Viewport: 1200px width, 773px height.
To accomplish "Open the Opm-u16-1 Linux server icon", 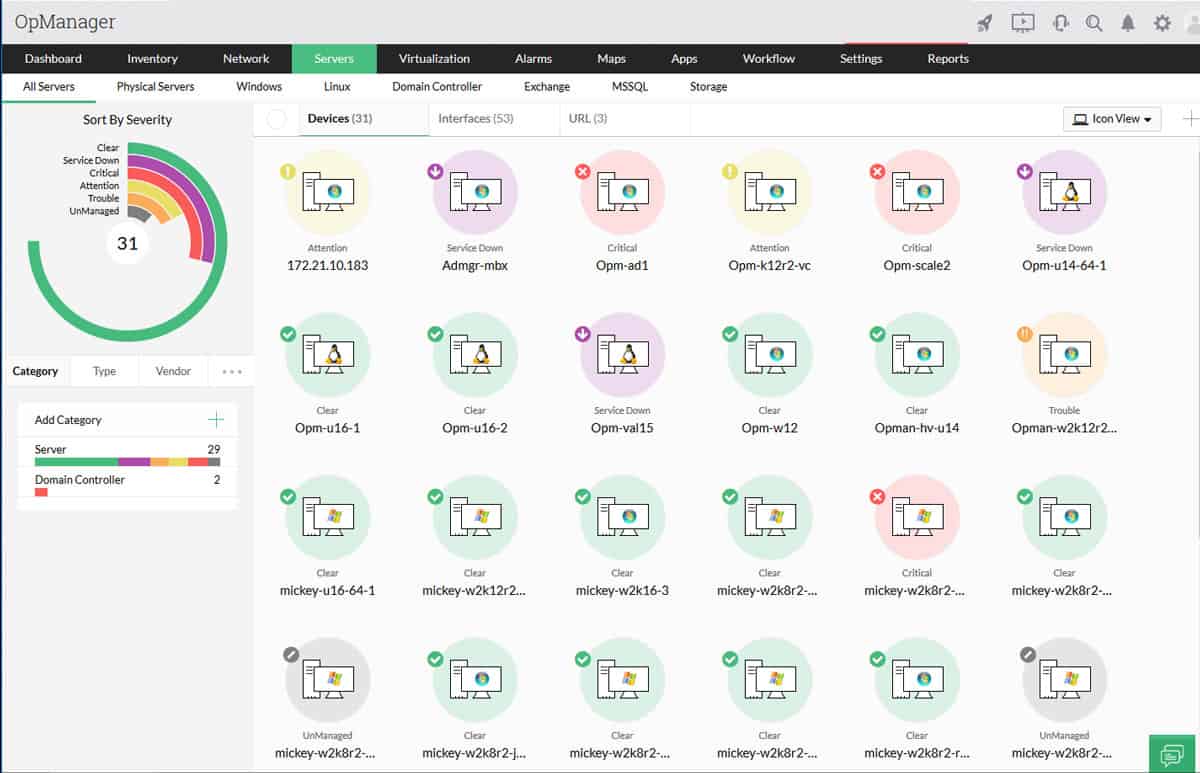I will [x=328, y=356].
